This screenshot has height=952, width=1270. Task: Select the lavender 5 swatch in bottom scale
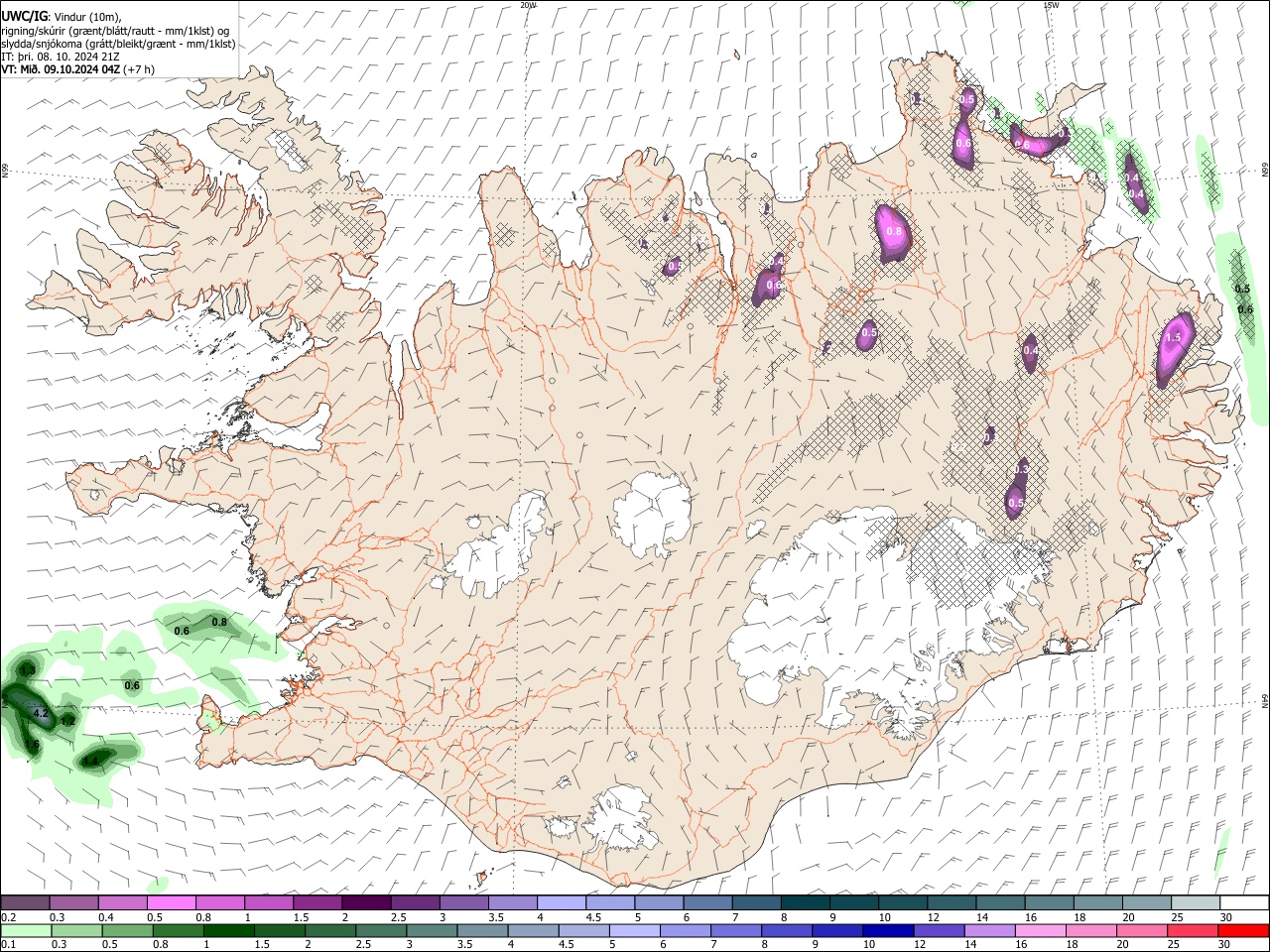[x=634, y=930]
